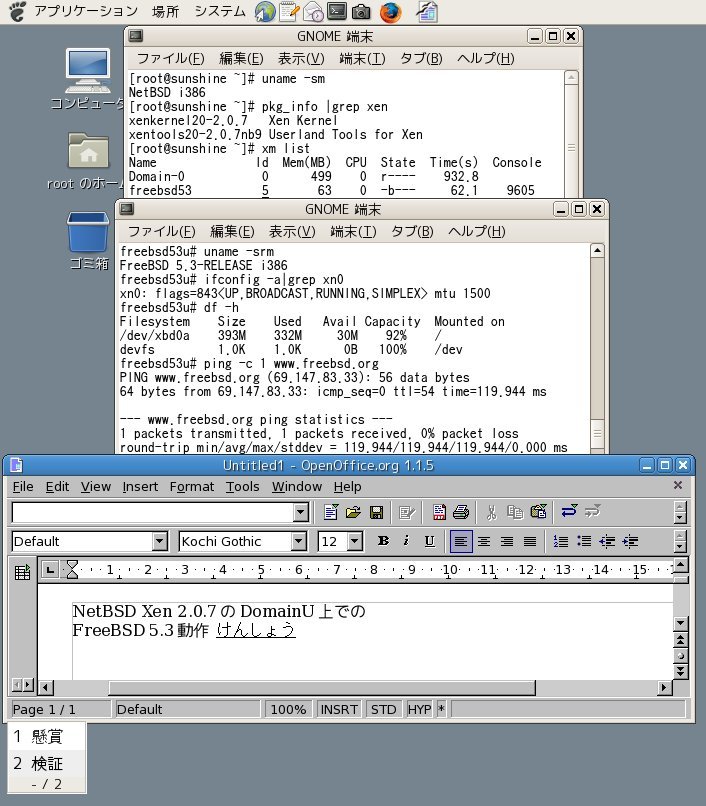Toggle Italic formatting
The height and width of the screenshot is (806, 706).
(x=406, y=541)
